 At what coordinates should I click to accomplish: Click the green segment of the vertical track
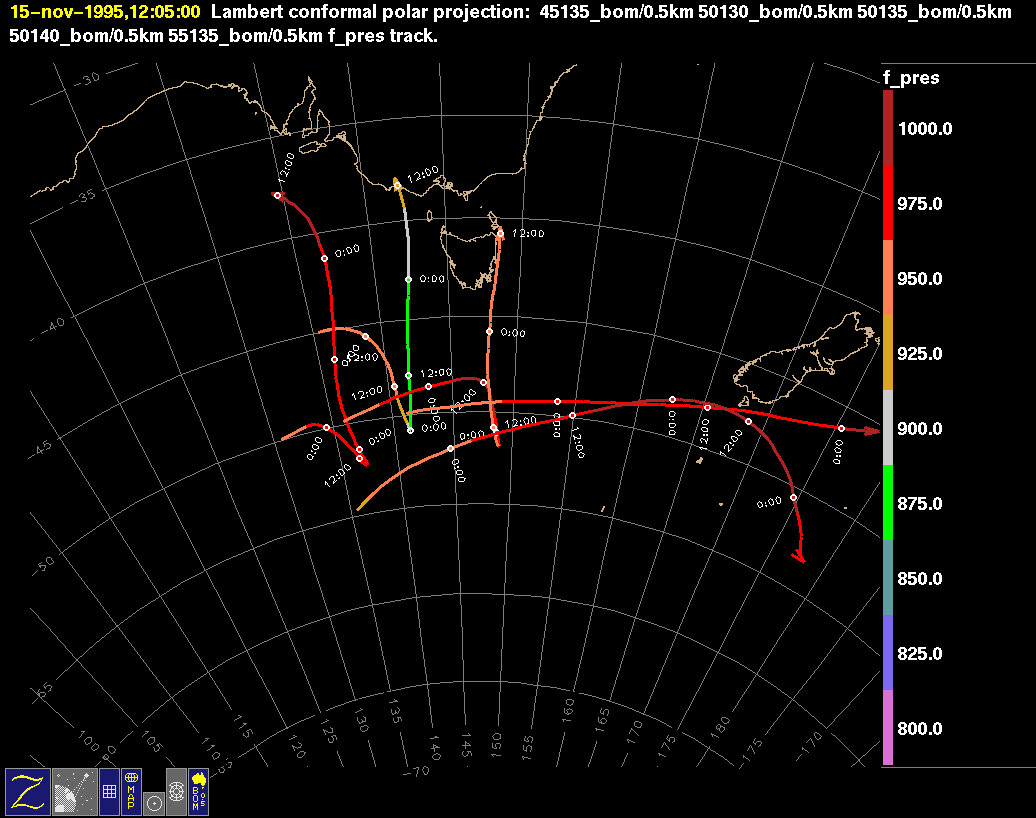[x=408, y=320]
